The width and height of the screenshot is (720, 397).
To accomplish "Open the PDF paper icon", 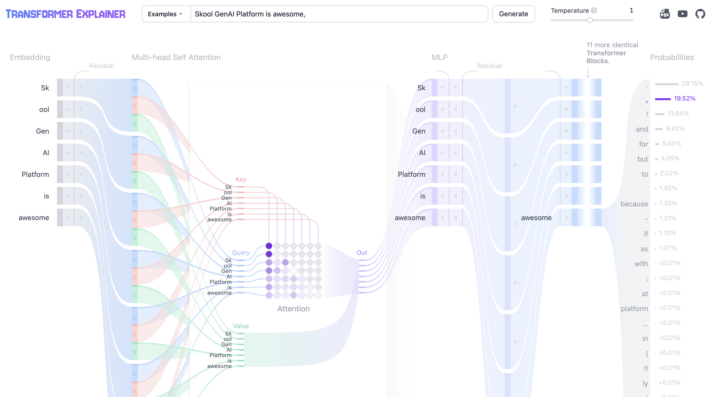I will click(664, 14).
